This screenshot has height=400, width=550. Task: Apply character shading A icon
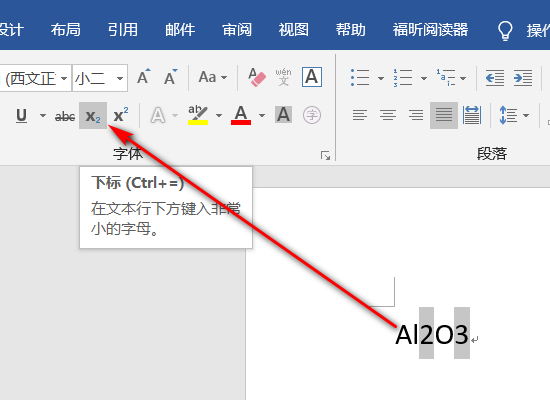tap(283, 115)
